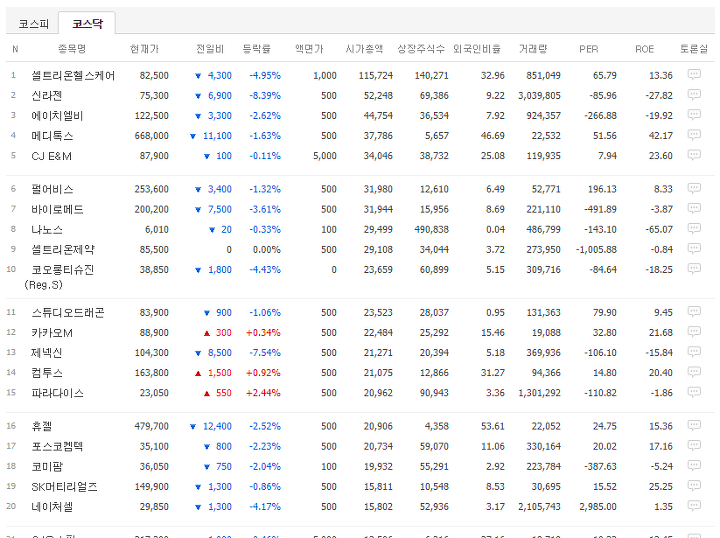Open discussion board icon for 바이로메드
Image resolution: width=720 pixels, height=538 pixels.
(x=694, y=208)
